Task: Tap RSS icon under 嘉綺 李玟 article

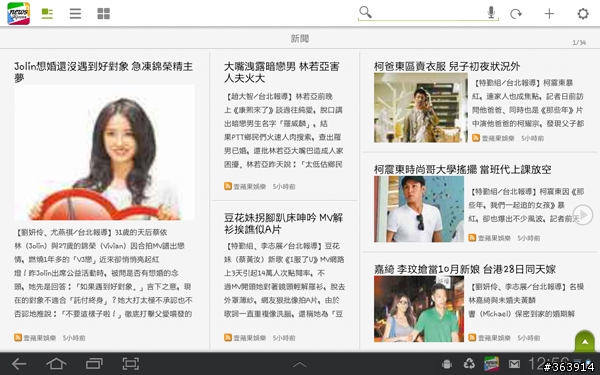Action: coord(472,338)
